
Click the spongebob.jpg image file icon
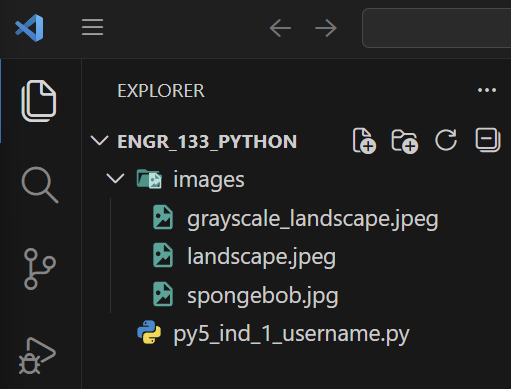163,294
